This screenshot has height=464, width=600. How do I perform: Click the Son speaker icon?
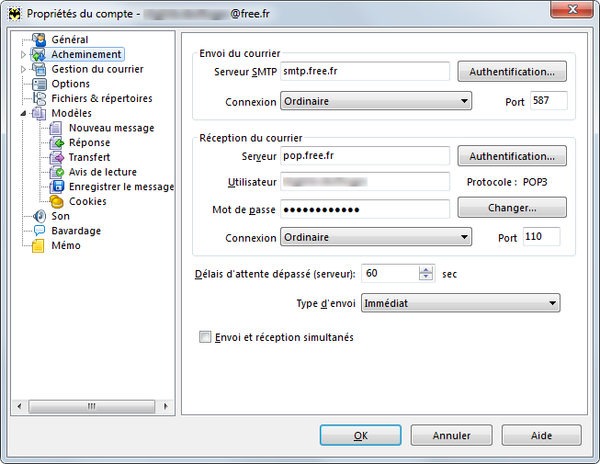39,216
